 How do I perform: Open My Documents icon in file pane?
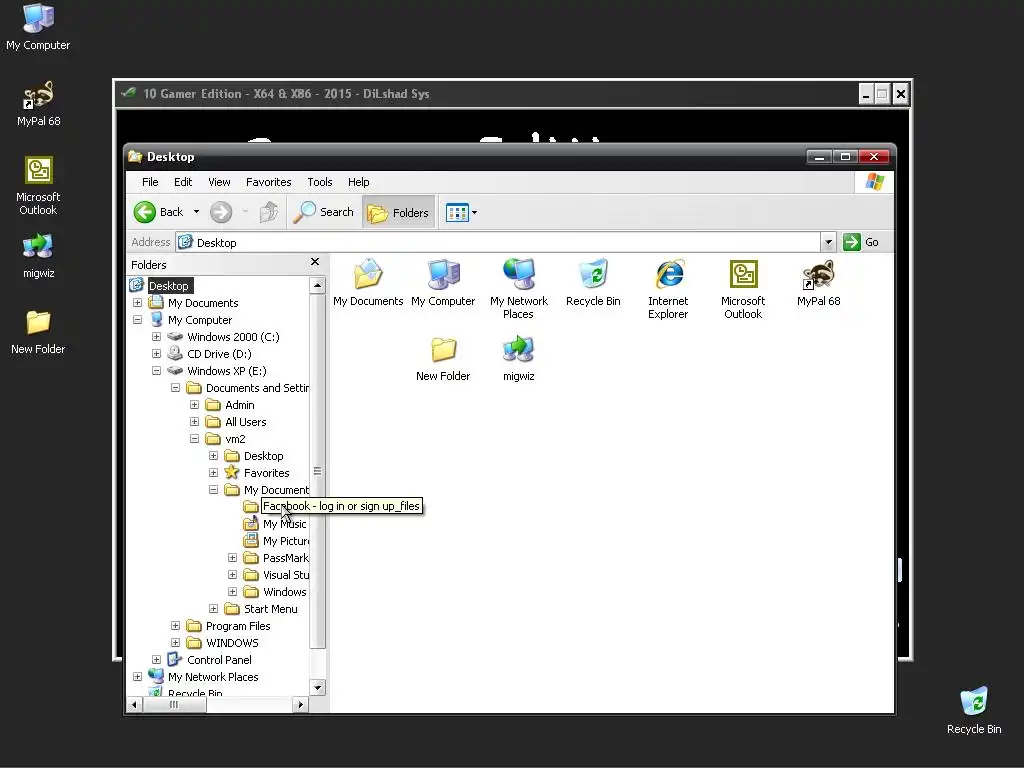[x=368, y=282]
